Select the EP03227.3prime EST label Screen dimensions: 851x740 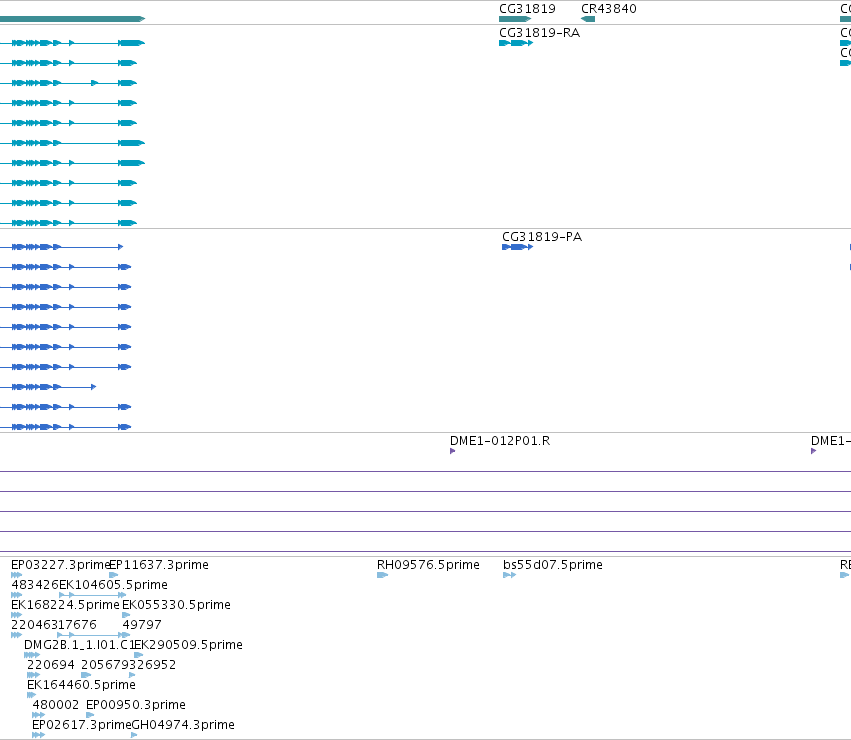click(60, 565)
